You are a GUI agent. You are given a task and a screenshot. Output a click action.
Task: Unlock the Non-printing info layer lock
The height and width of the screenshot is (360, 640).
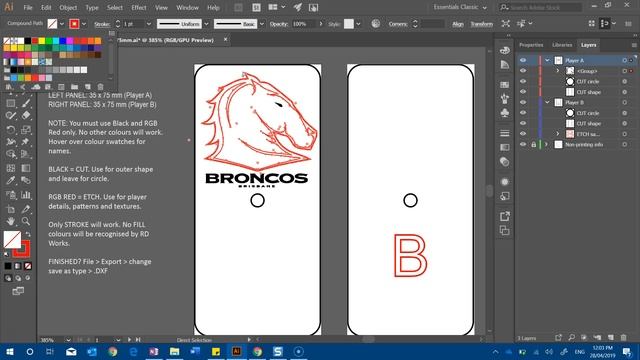tap(533, 144)
